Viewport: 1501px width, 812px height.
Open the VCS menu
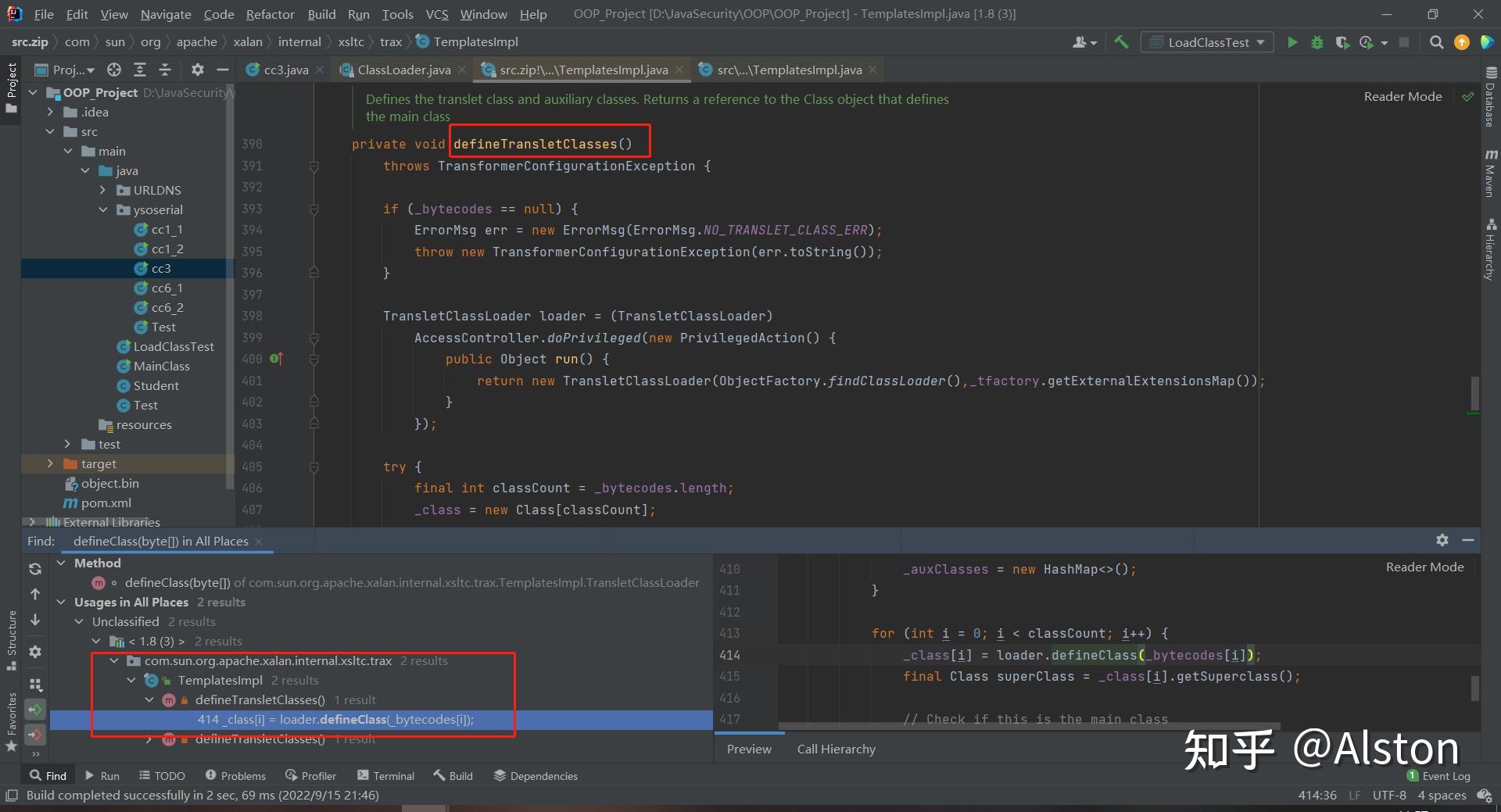click(436, 13)
